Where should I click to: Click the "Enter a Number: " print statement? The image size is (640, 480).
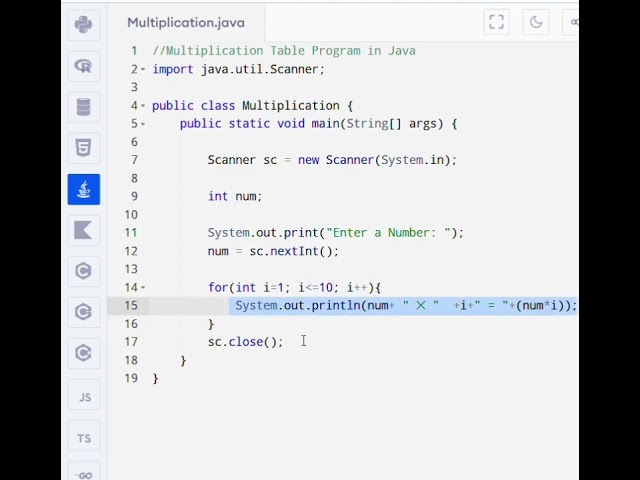point(336,233)
